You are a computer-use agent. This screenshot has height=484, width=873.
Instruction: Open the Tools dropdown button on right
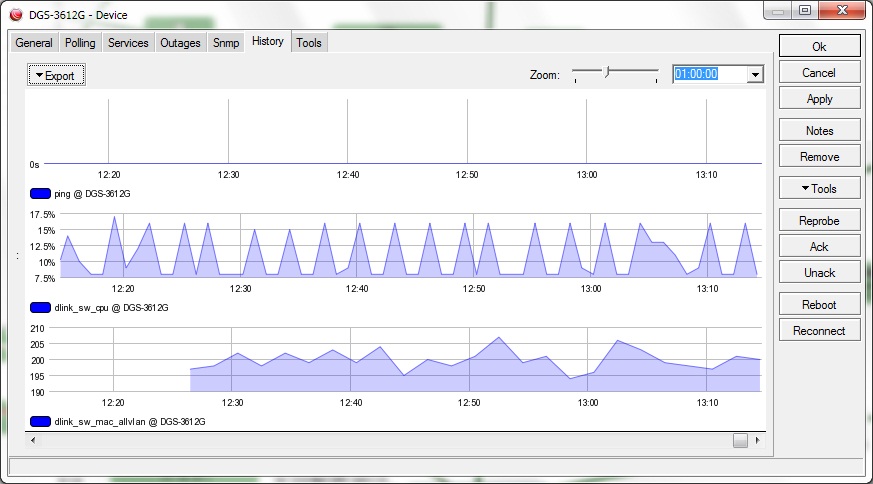819,189
